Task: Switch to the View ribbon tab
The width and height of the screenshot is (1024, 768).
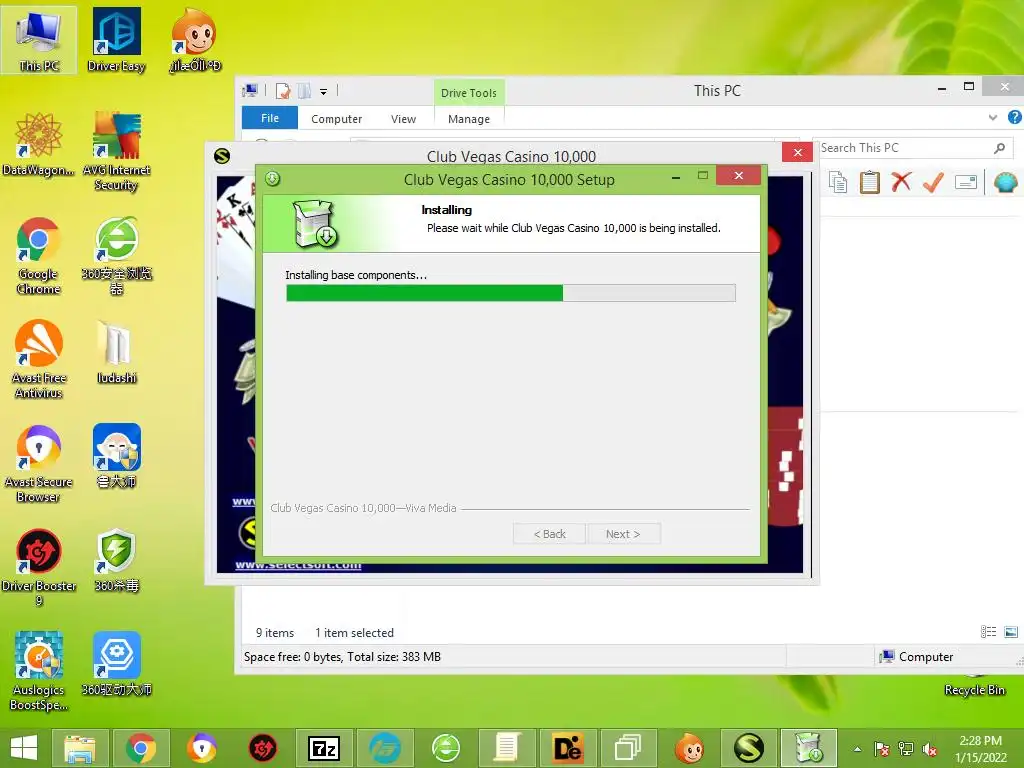Action: pos(403,119)
